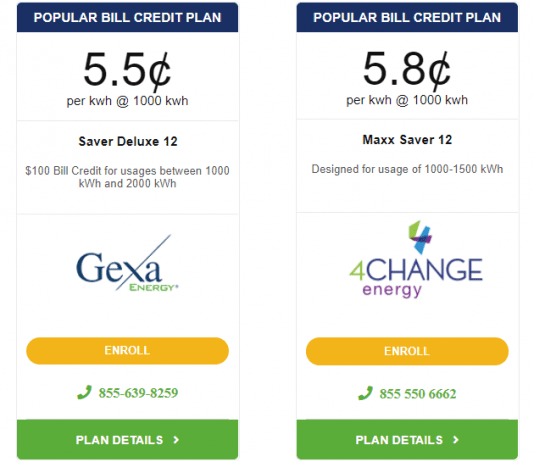Click the right Popular Bill Credit Plan header
Viewport: 534px width, 462px height.
coord(407,17)
